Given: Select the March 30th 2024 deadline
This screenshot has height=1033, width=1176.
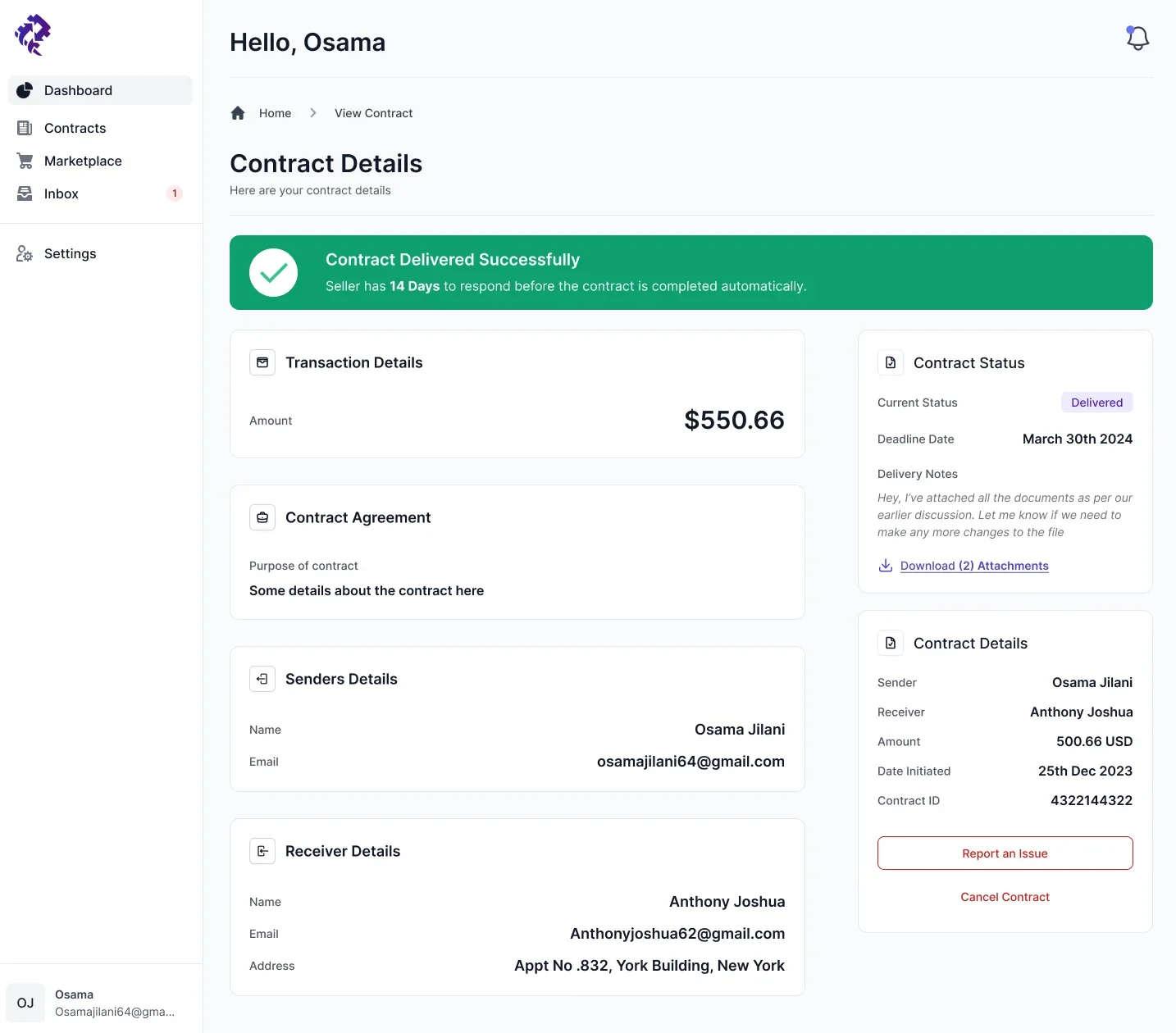Looking at the screenshot, I should (1078, 439).
